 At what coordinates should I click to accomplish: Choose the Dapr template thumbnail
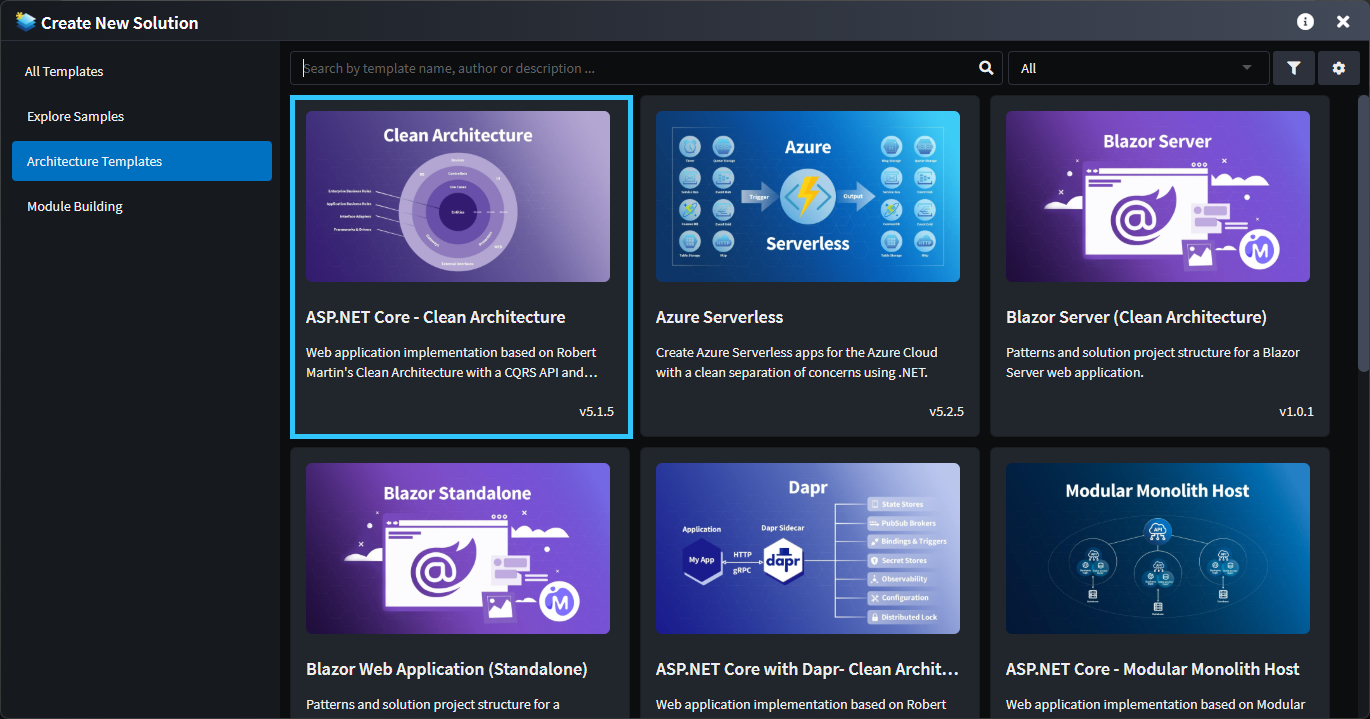point(808,548)
